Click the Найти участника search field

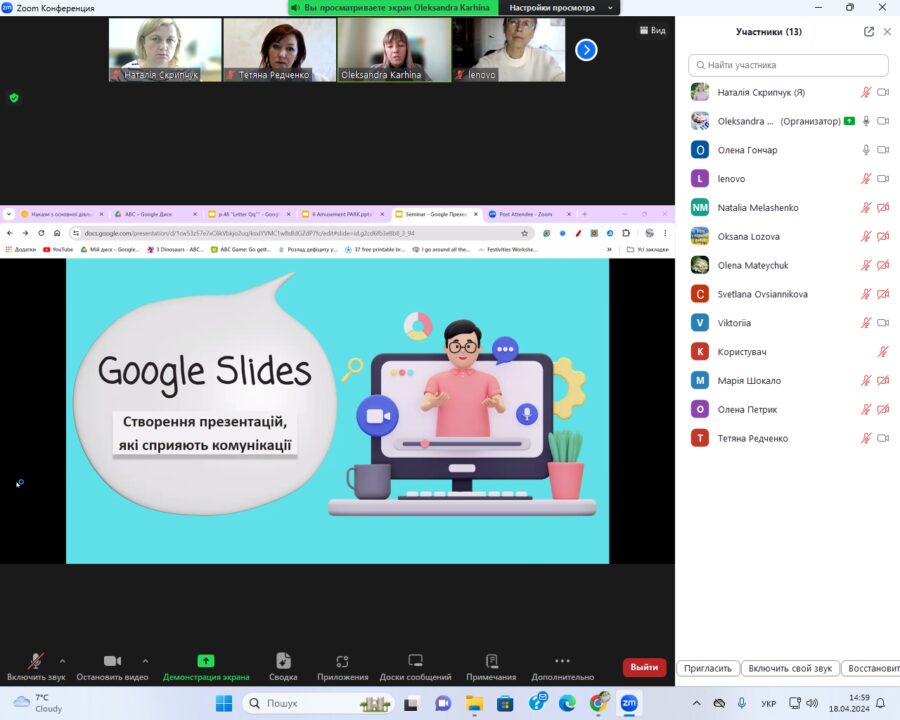788,65
